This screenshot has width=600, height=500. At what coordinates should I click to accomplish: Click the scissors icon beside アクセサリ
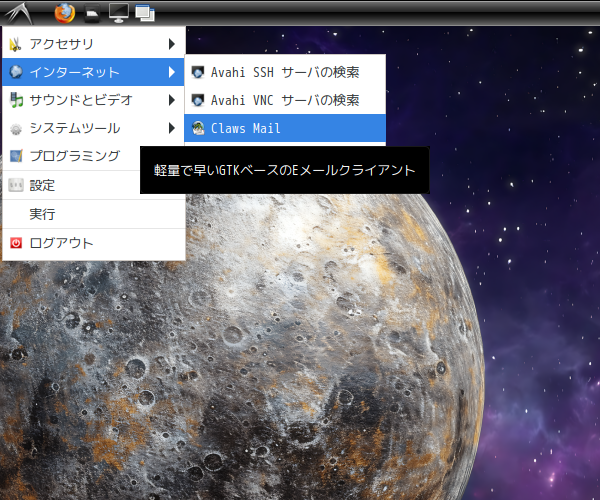[x=15, y=44]
